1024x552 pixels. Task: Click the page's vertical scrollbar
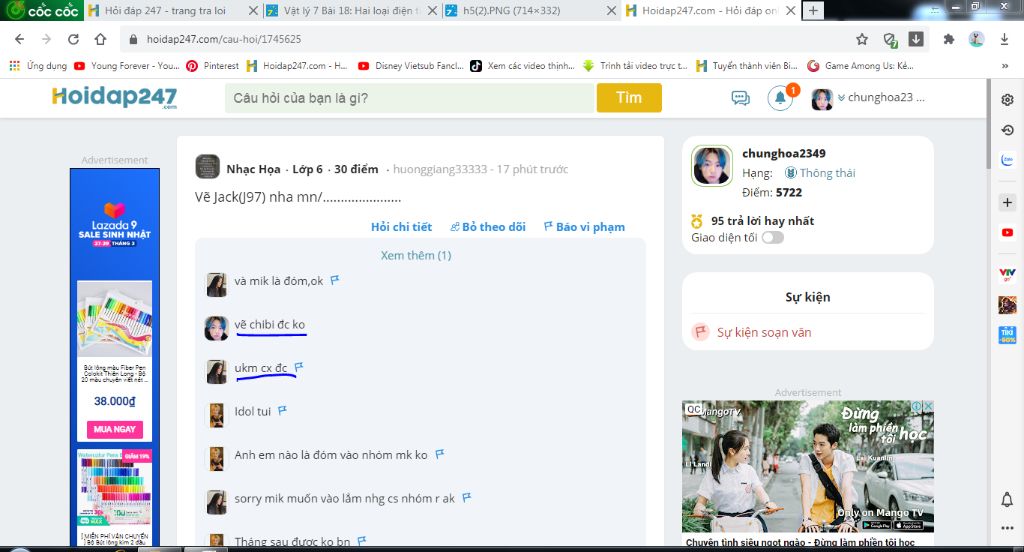pos(989,124)
